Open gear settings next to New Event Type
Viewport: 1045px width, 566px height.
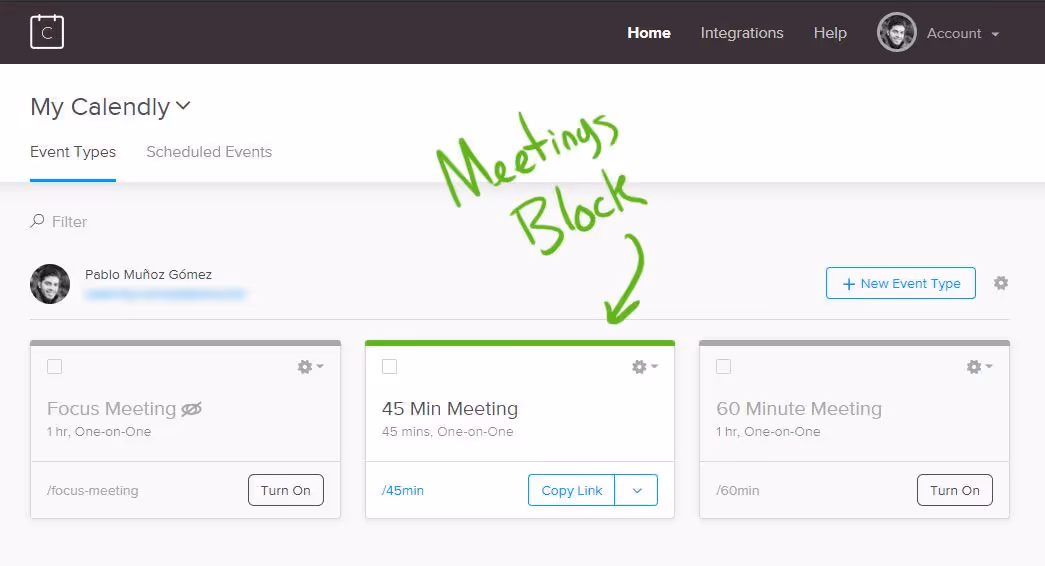tap(1001, 283)
